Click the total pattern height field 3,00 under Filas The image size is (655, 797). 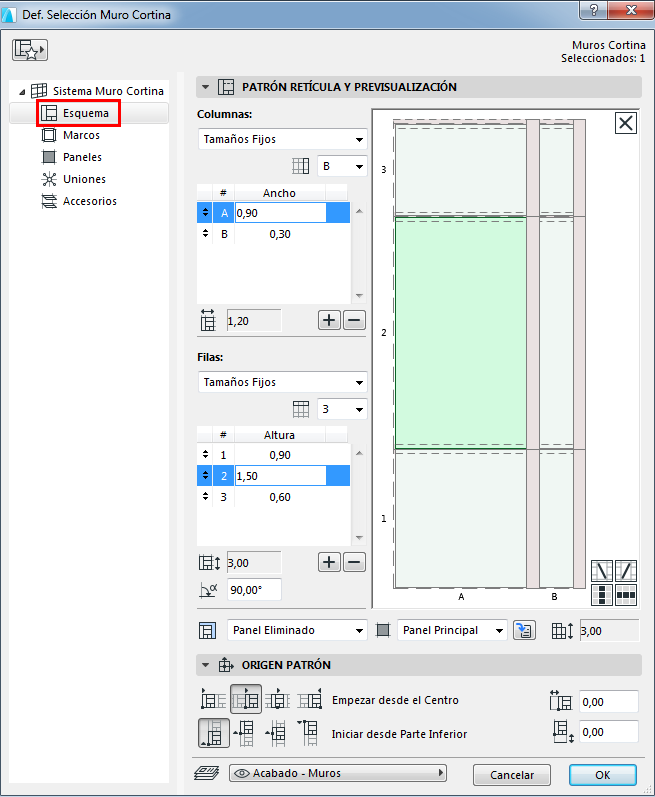pos(254,563)
